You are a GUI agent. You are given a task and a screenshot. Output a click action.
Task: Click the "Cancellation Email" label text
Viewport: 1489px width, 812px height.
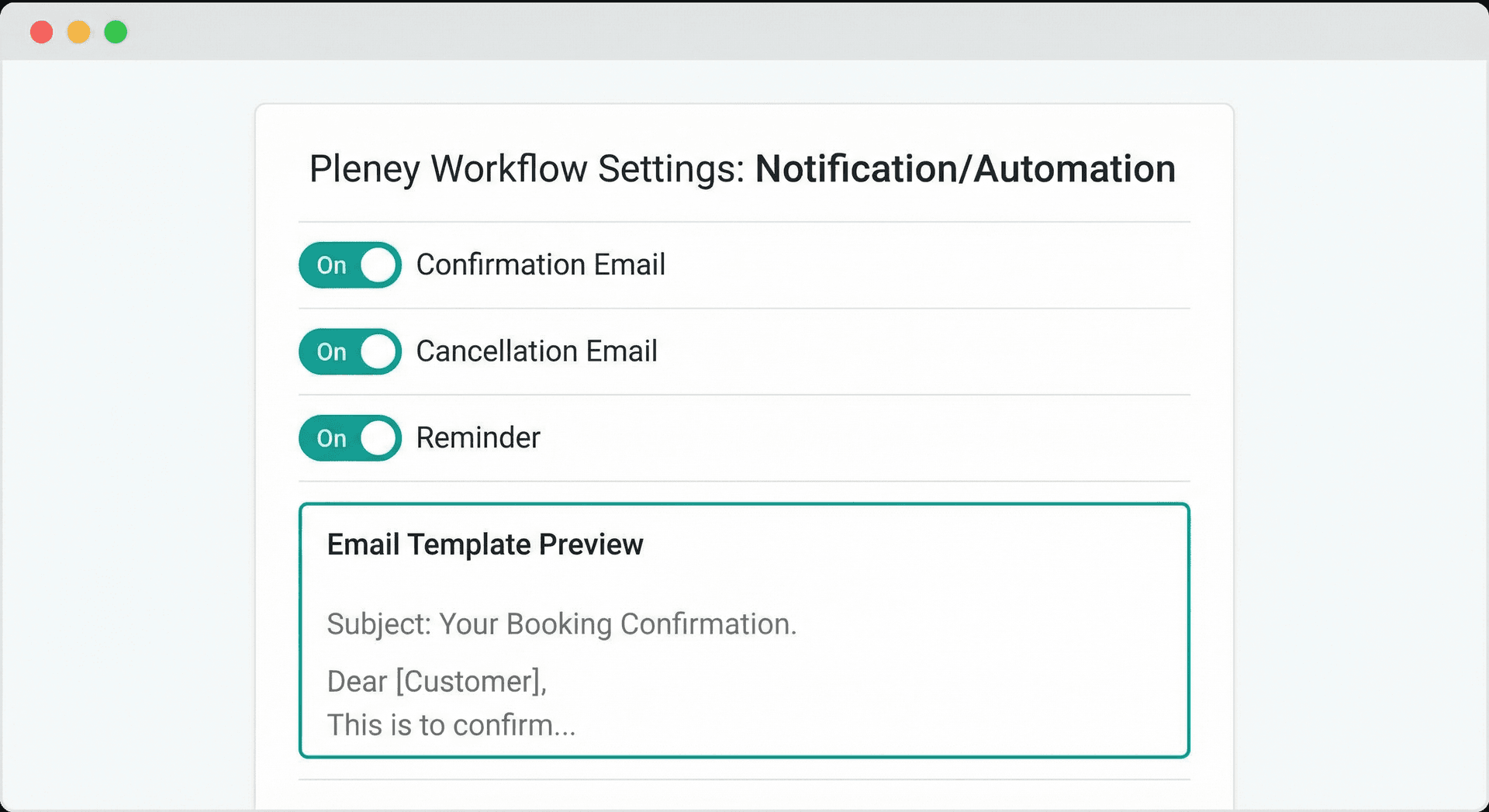(537, 351)
